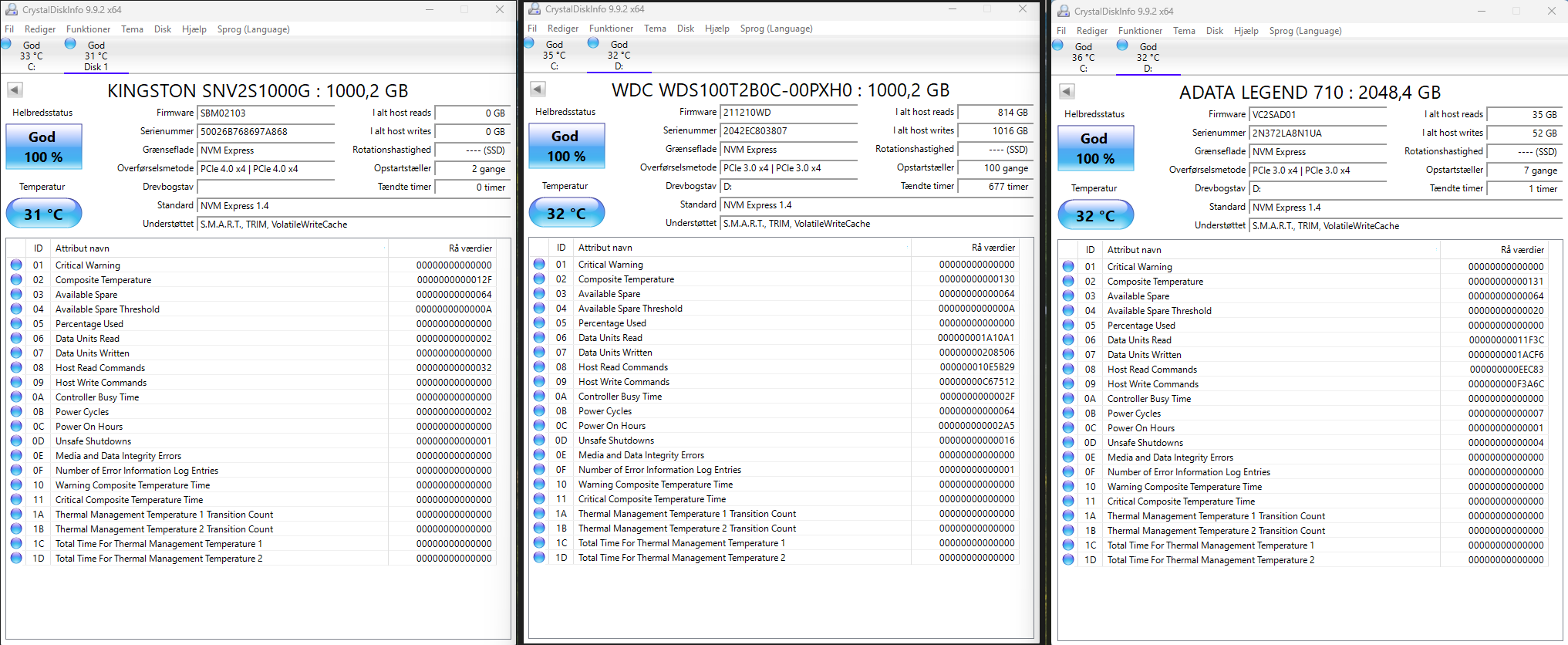Click the status orb beside Controller Busy Time in KINGSTON window
1568x645 pixels.
click(16, 397)
